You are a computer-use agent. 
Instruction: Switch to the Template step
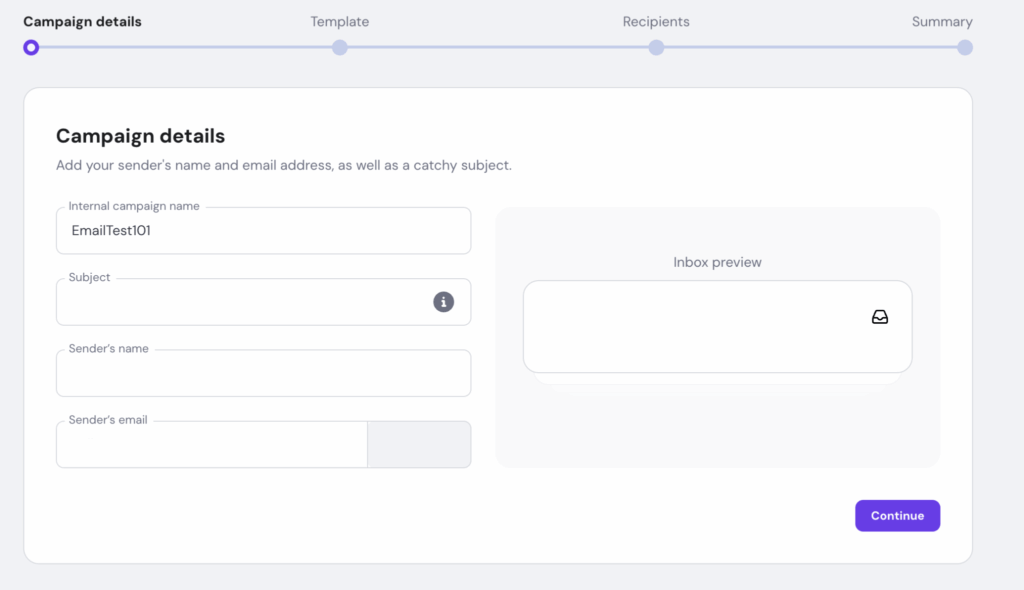click(x=339, y=21)
